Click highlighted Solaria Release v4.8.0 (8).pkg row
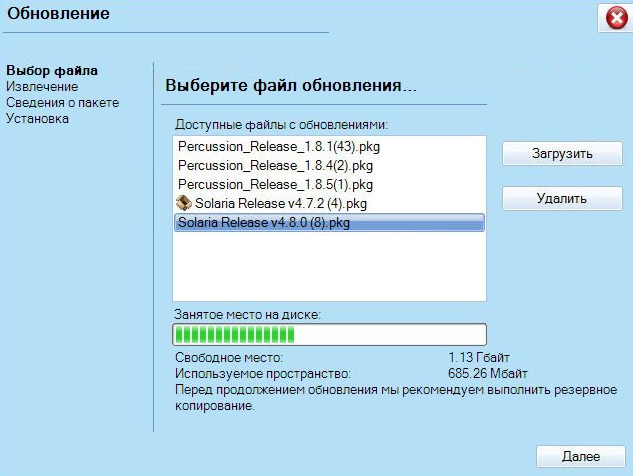This screenshot has height=476, width=633. coord(329,222)
